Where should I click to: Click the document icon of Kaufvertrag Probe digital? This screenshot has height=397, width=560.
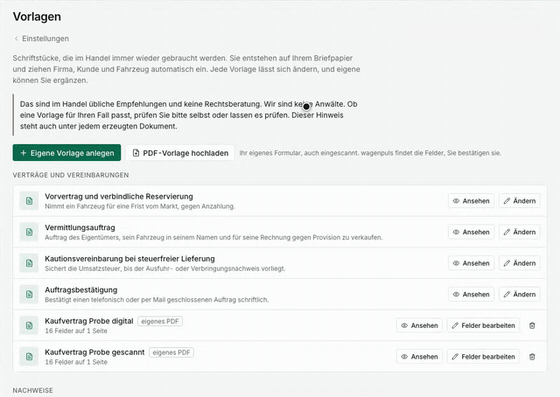tap(29, 326)
